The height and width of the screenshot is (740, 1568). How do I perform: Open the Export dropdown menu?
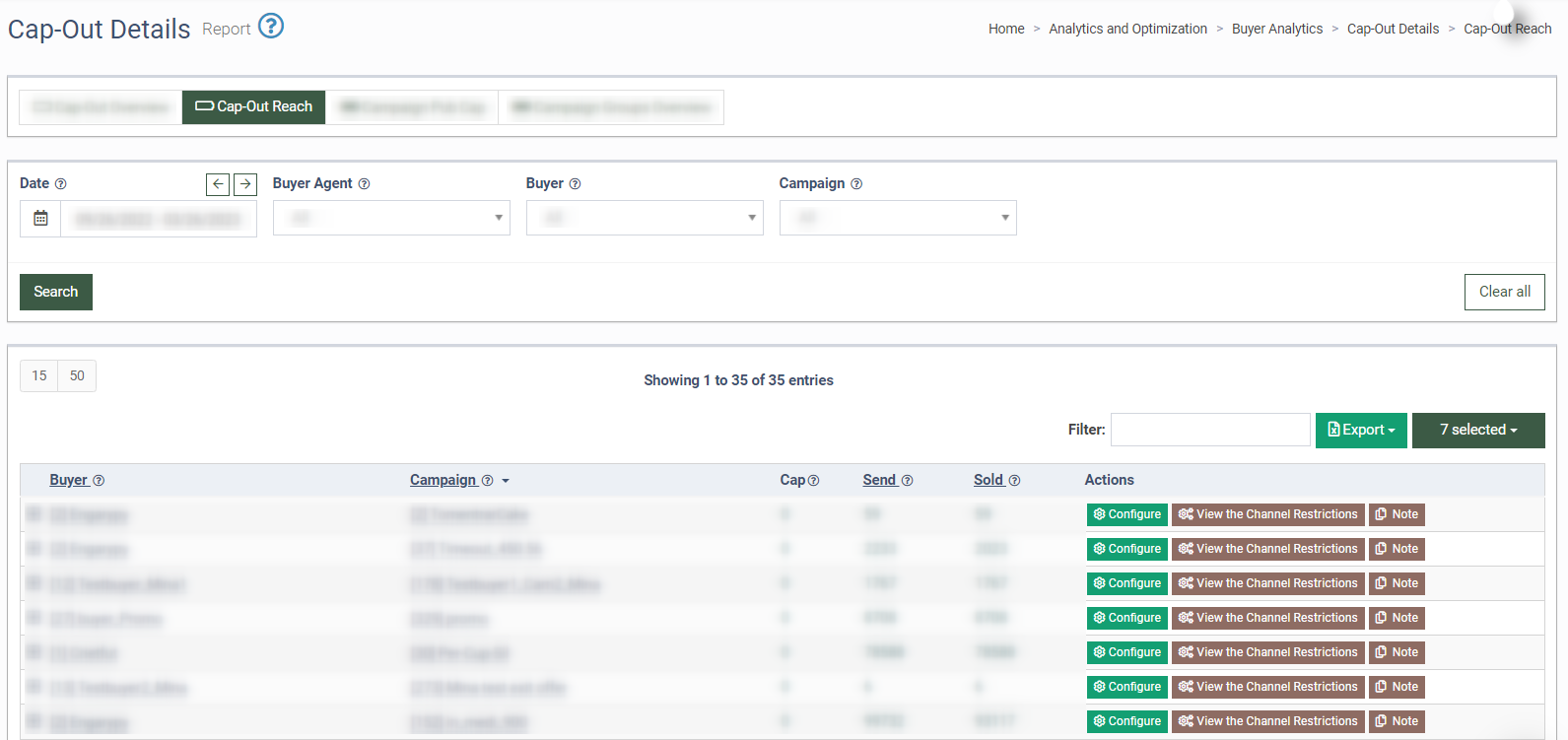(1361, 431)
